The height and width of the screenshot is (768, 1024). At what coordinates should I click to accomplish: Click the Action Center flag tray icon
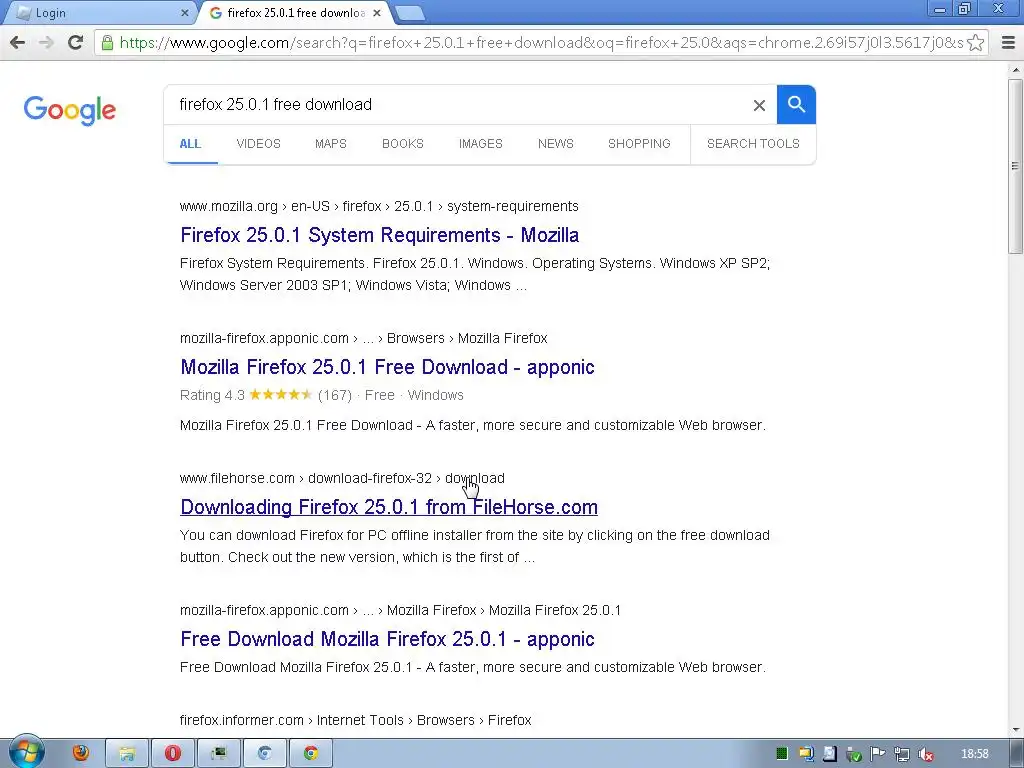[878, 754]
